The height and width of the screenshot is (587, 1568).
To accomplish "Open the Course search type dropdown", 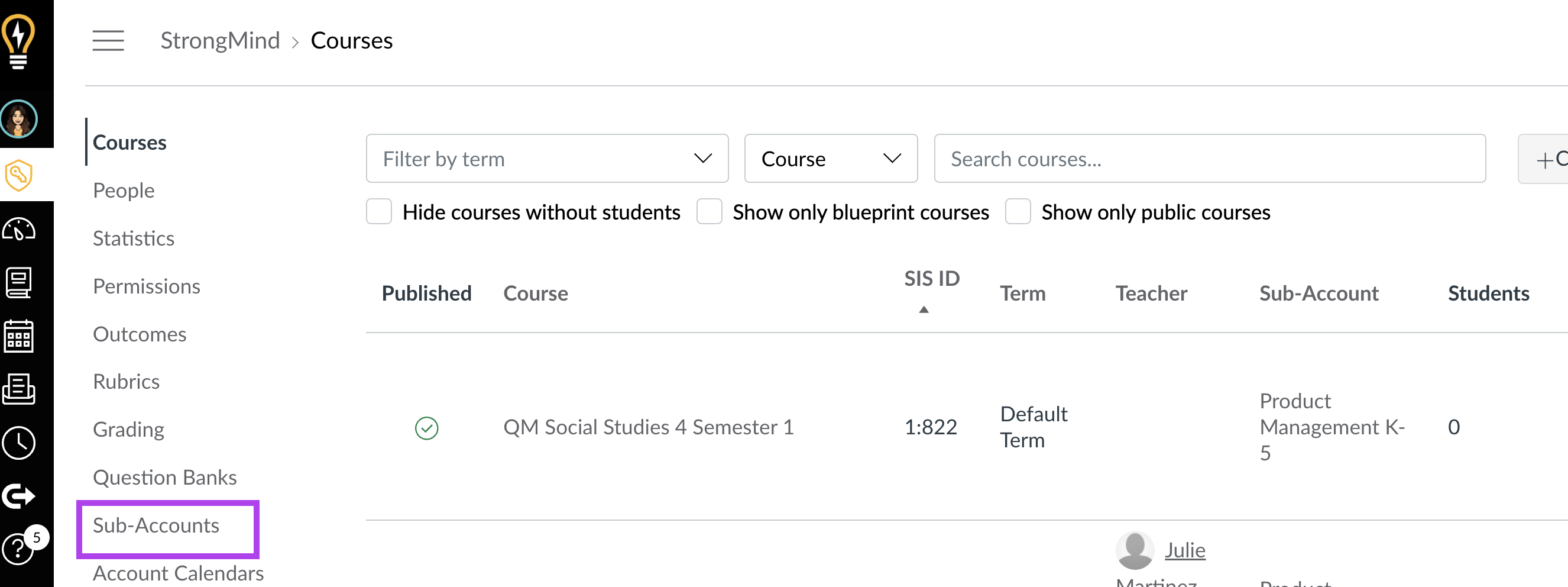I will [830, 159].
